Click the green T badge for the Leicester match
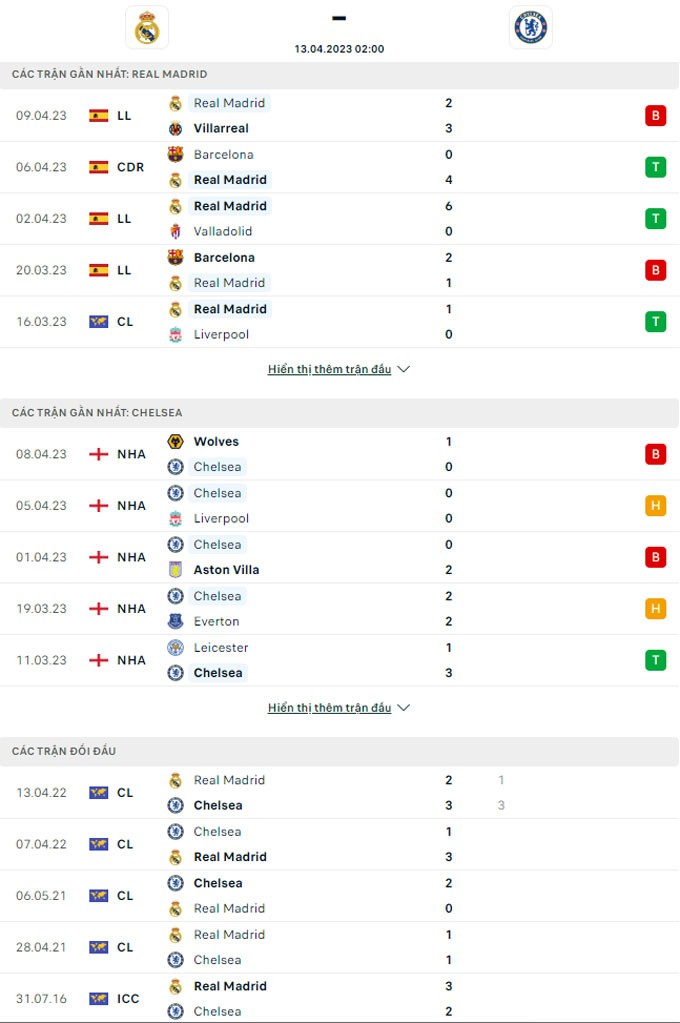 pos(655,660)
